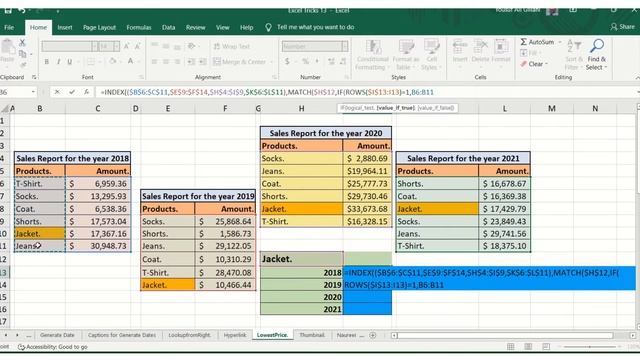
Task: Click the accounting dollar format icon
Action: 287,62
